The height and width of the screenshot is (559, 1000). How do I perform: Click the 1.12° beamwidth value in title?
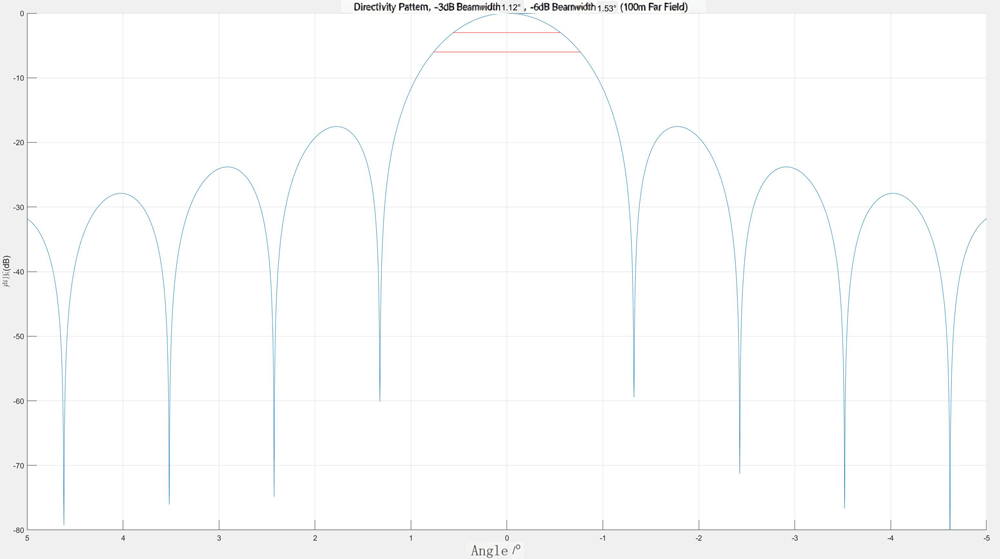511,8
